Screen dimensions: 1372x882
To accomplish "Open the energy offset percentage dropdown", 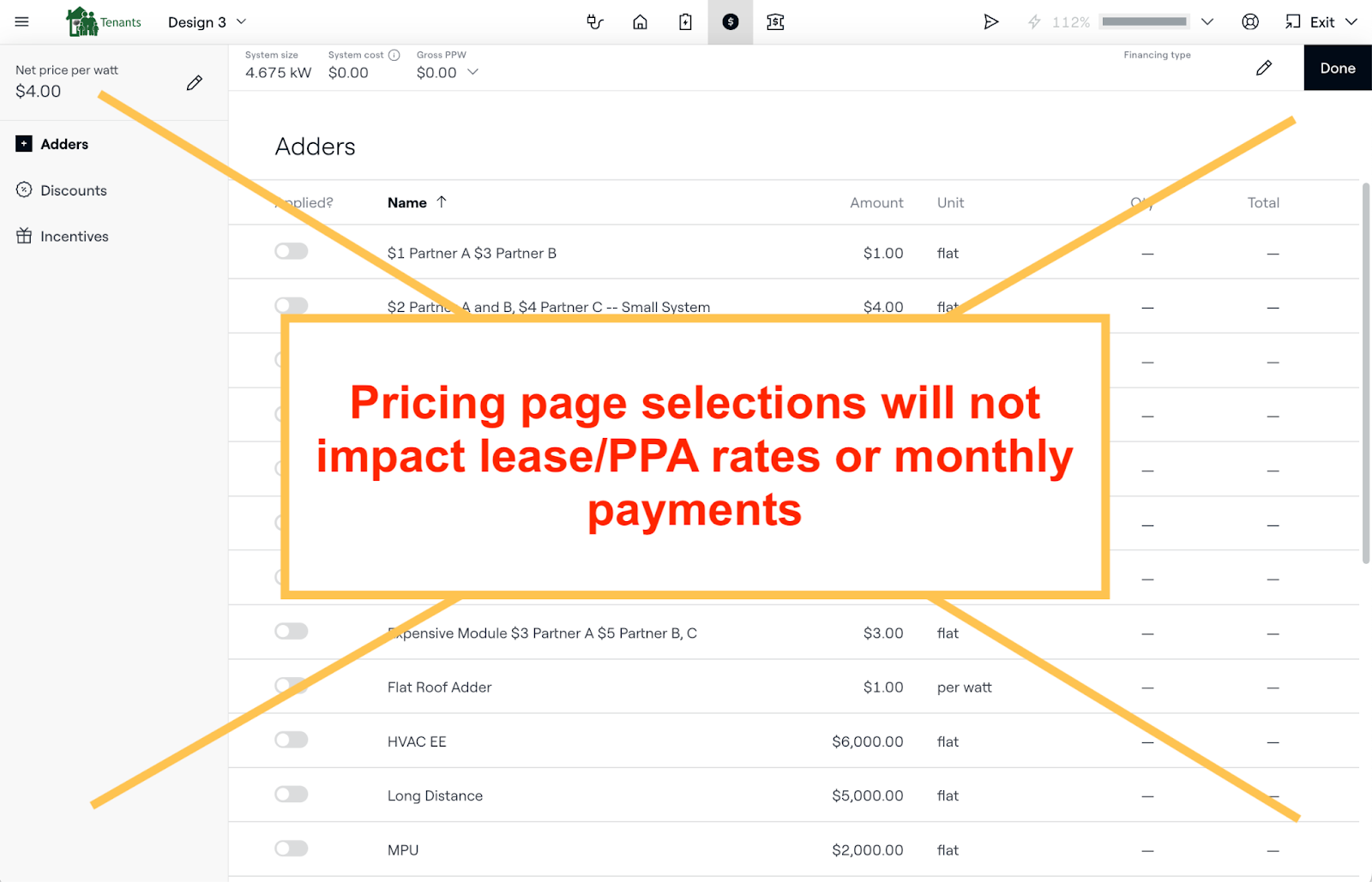I will [1207, 22].
